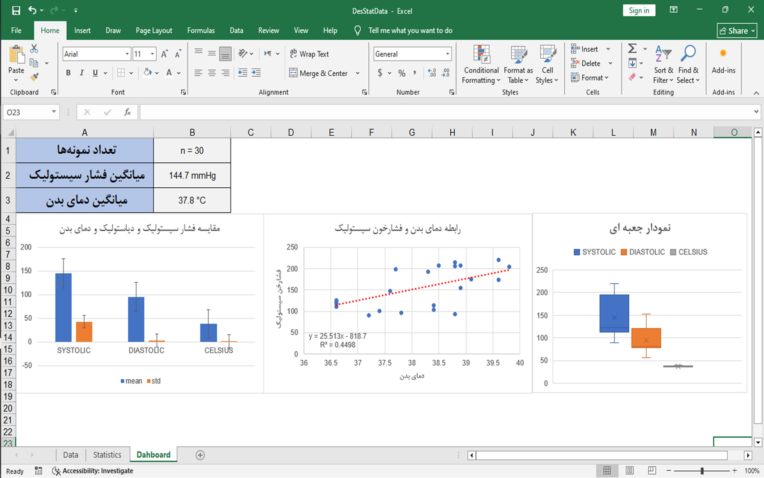Screen dimensions: 764x478
Task: Click the Name Box showing O23
Action: coord(30,112)
